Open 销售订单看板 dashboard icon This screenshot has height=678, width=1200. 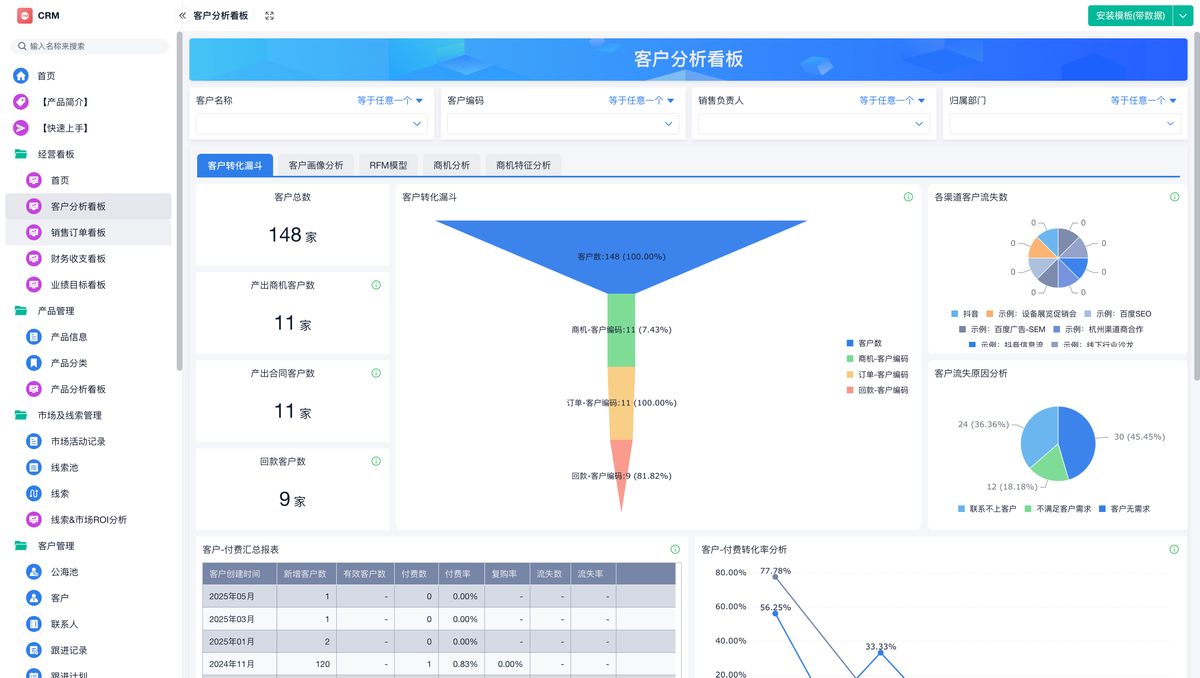point(34,233)
